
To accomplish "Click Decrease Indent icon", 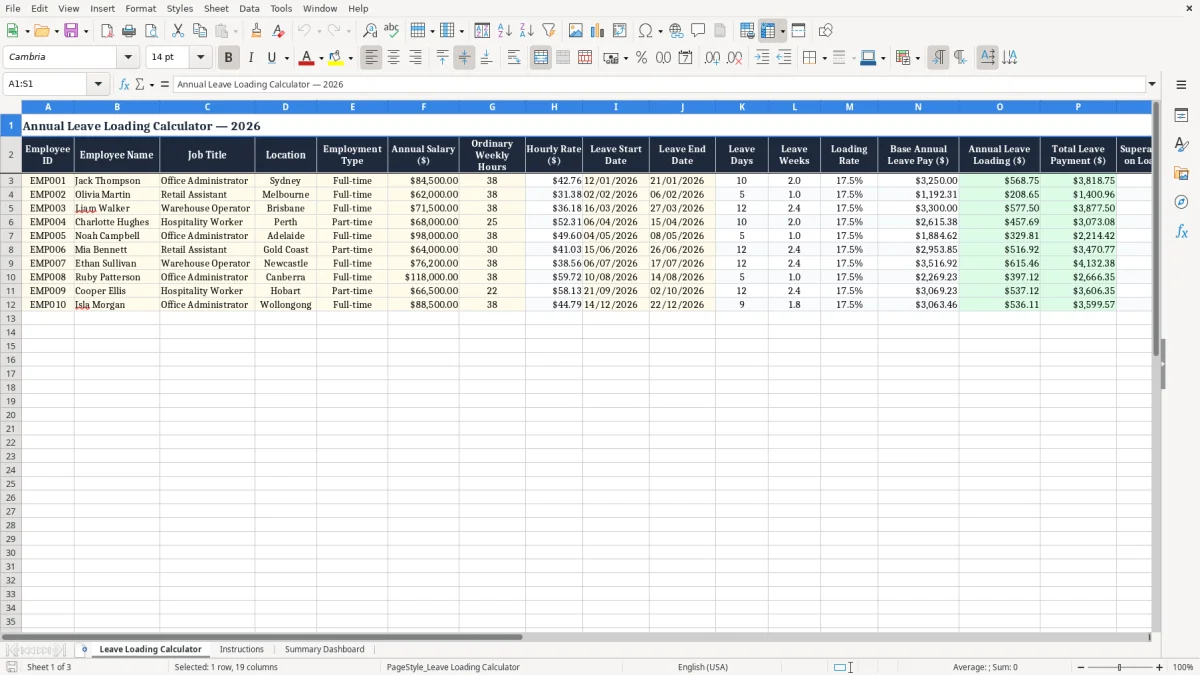I will [x=784, y=58].
